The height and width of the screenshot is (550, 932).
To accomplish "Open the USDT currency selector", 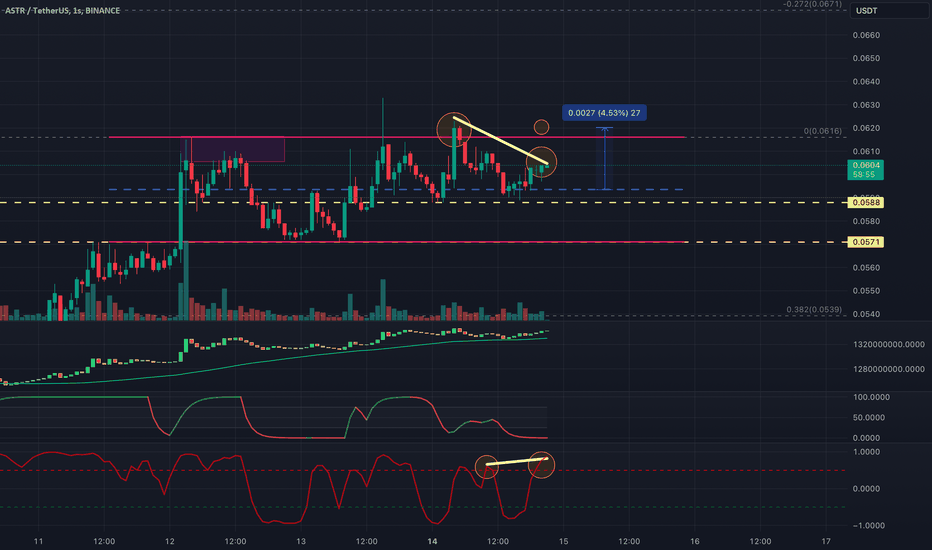I will click(x=890, y=11).
